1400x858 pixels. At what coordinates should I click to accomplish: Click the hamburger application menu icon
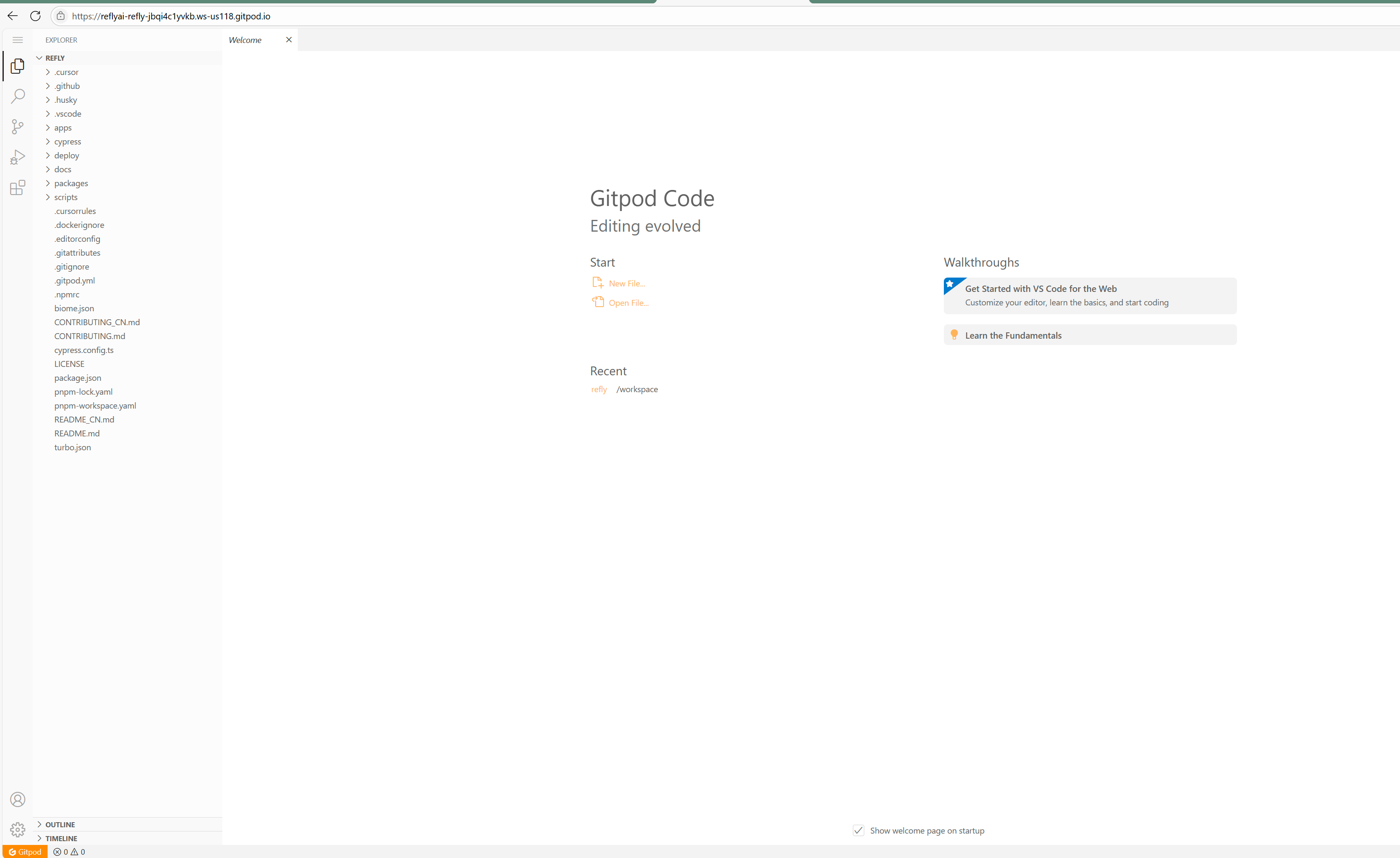(18, 40)
